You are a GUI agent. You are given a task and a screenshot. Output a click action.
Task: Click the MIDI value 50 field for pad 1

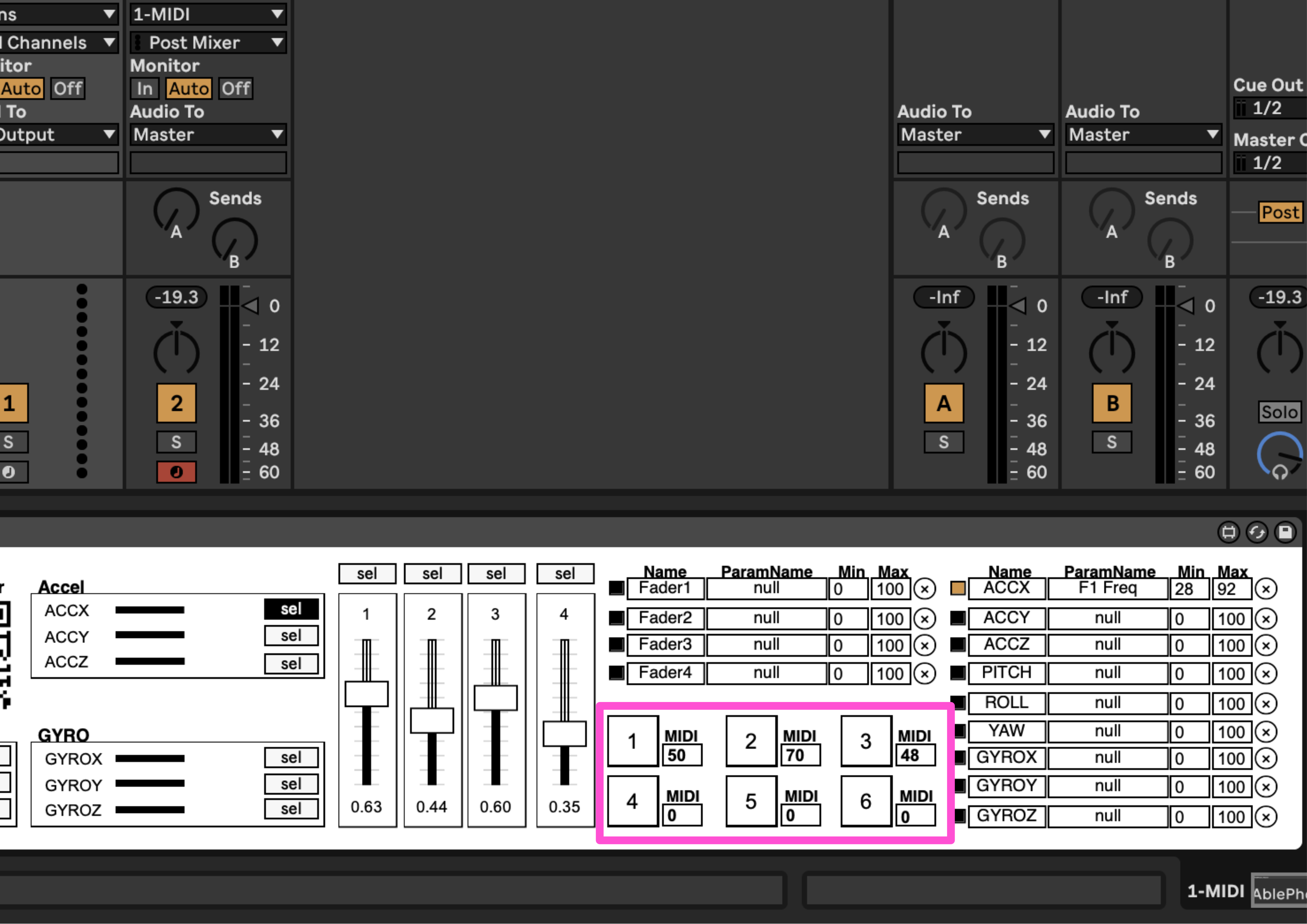click(x=682, y=755)
